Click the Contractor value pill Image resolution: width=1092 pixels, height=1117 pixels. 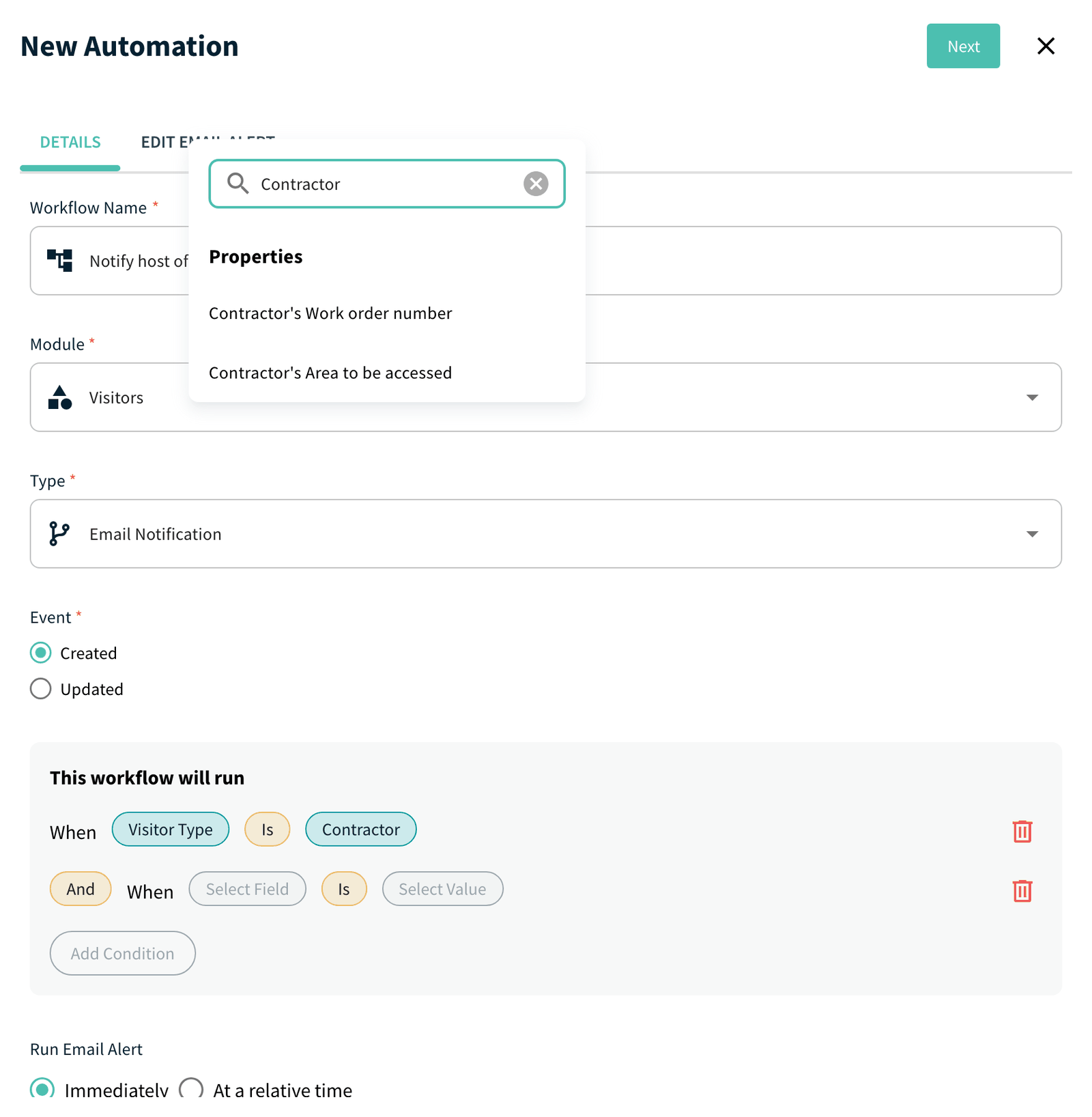(361, 830)
